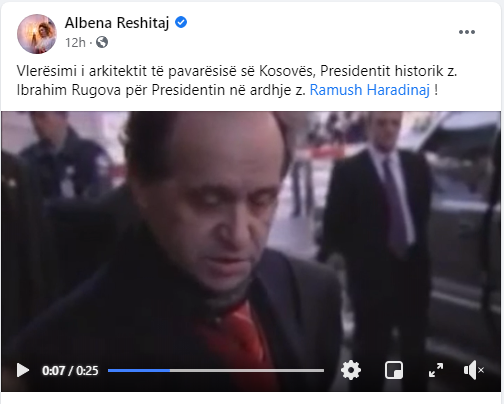Click the blue verified badge
Viewport: 504px width, 404px height.
(x=181, y=22)
